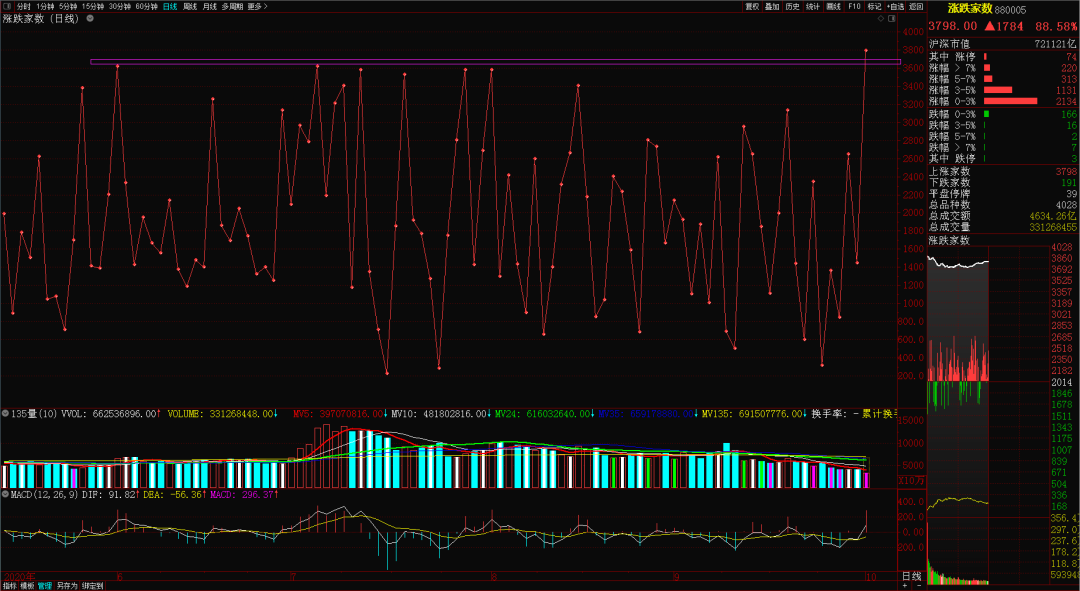Click the 涨幅 > 7% row

(1002, 68)
